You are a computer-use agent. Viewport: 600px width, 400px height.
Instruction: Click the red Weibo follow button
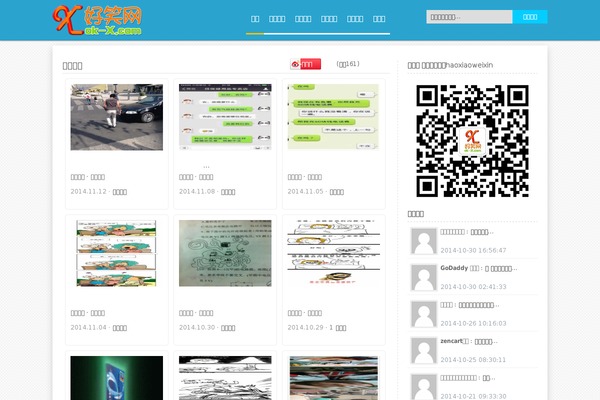coord(305,64)
